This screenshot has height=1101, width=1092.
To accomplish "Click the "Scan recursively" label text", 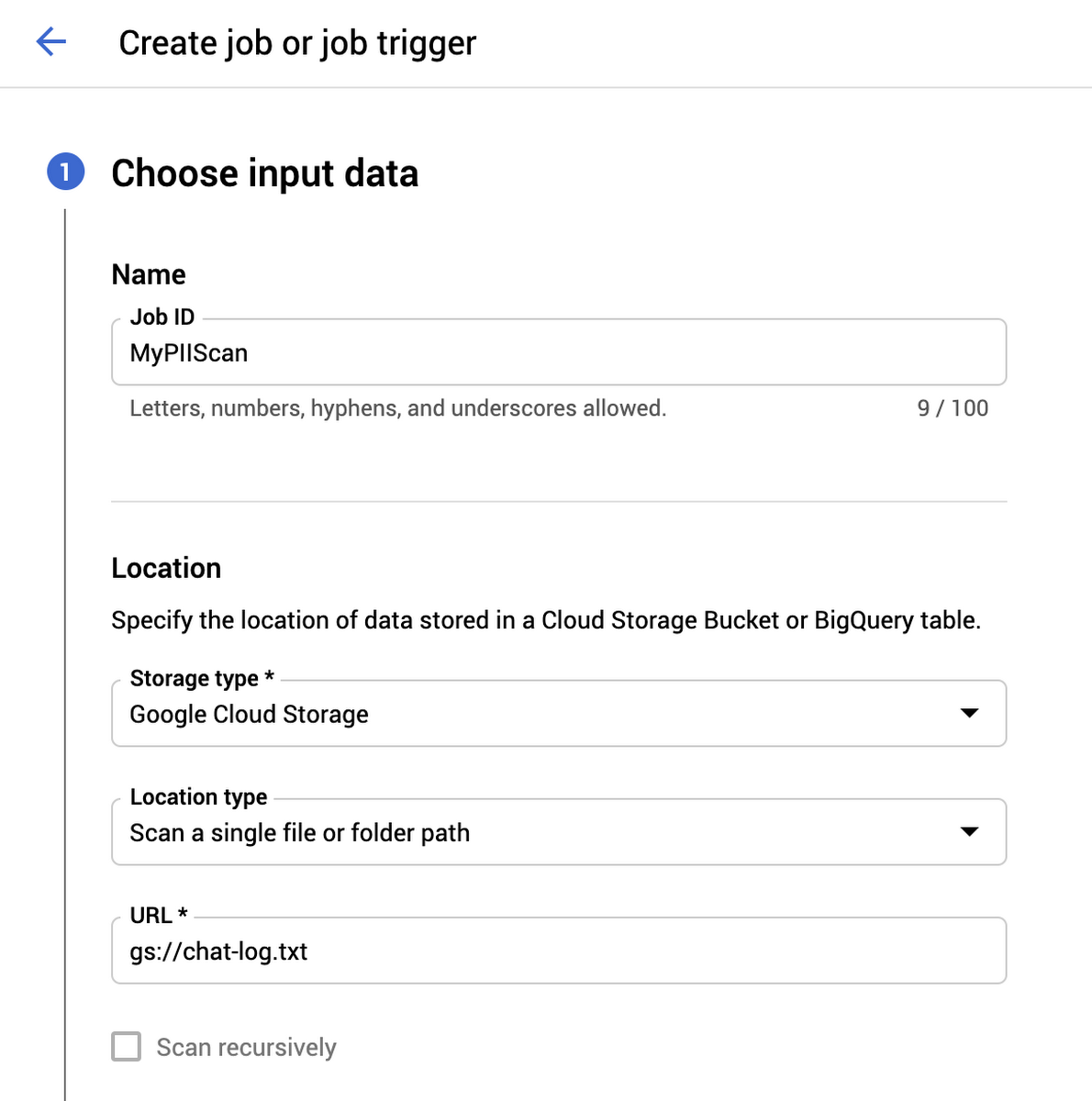I will click(246, 1048).
